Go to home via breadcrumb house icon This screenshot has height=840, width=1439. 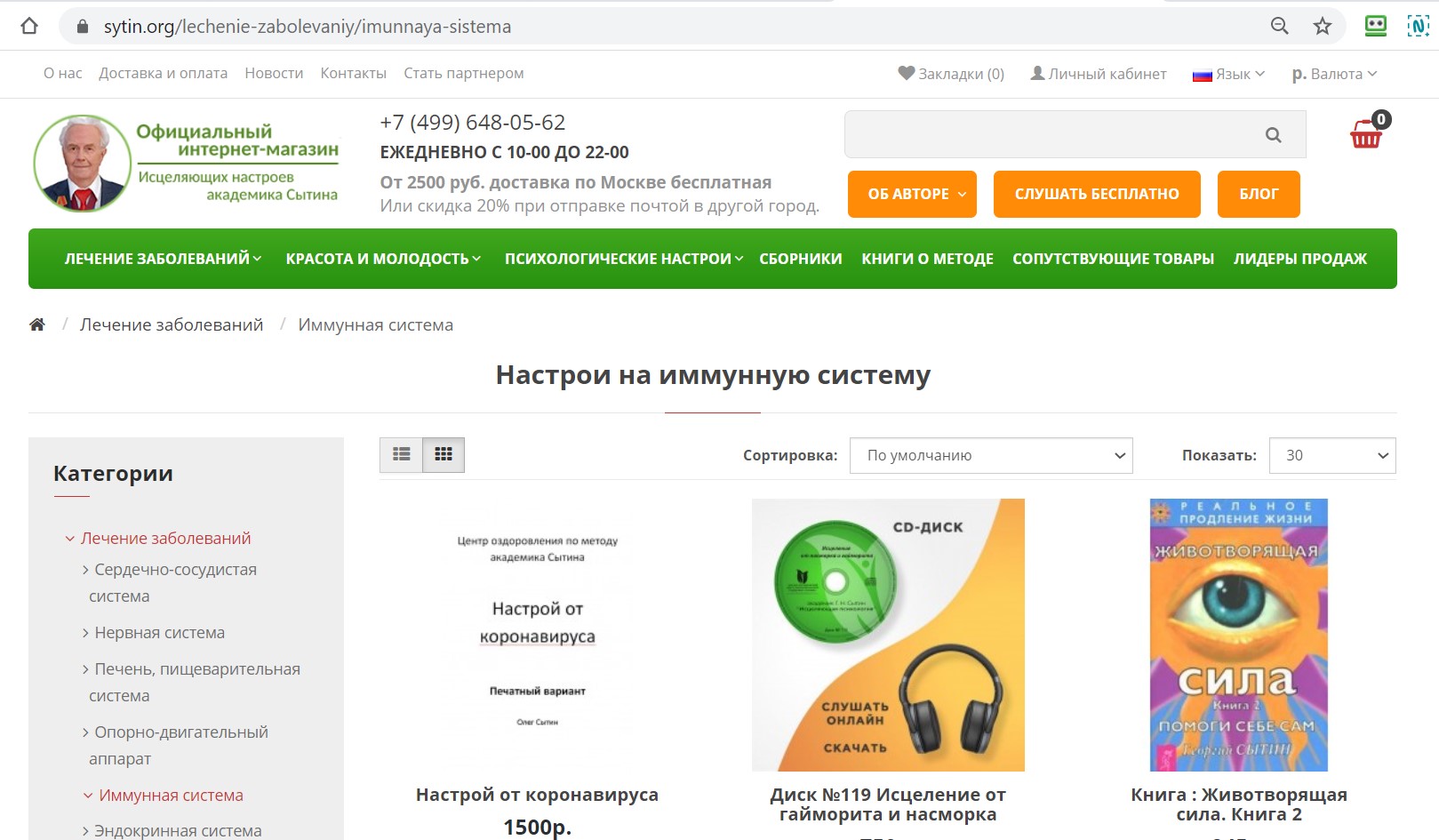tap(37, 324)
